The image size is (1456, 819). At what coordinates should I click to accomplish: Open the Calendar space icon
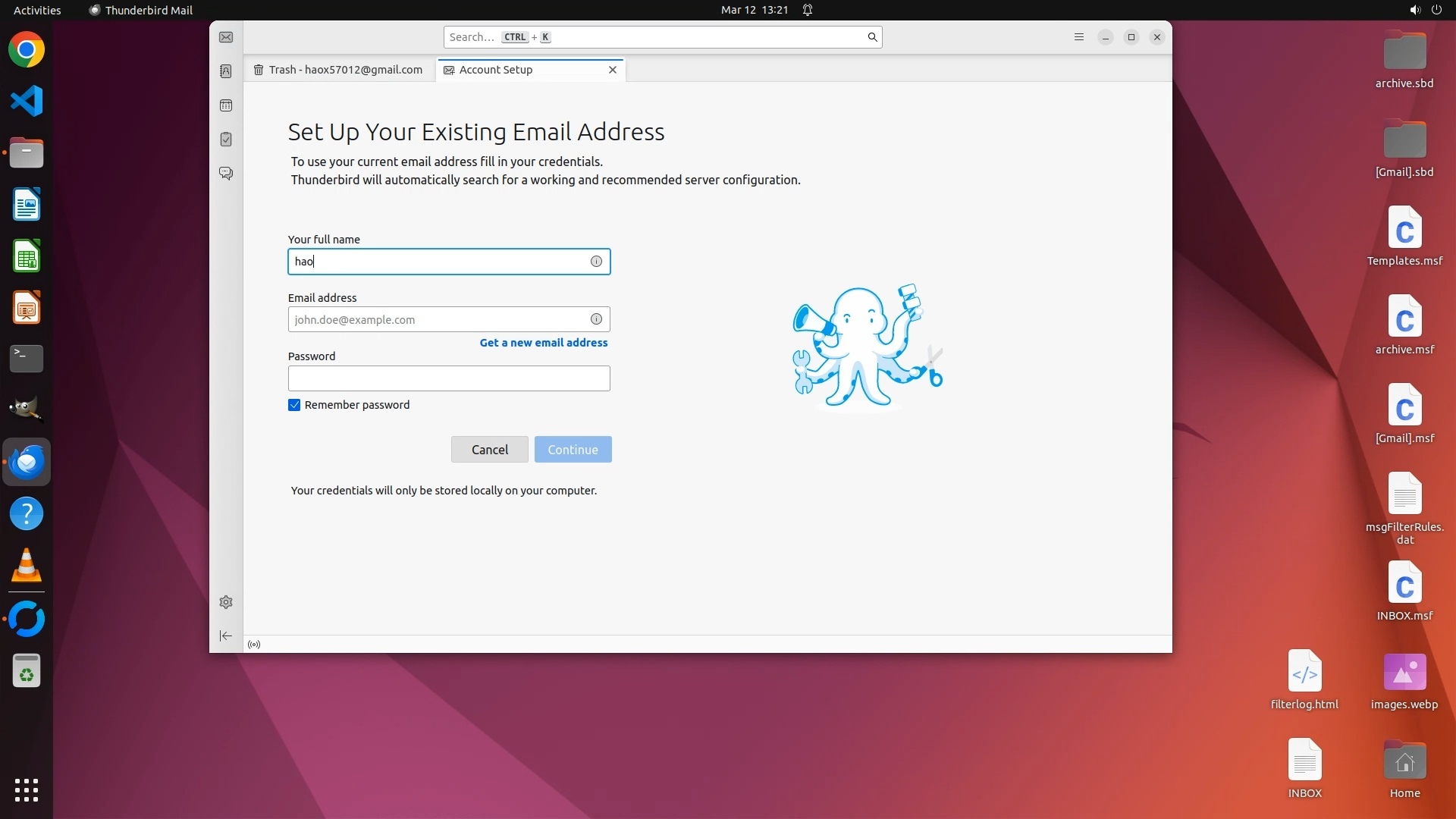click(226, 105)
